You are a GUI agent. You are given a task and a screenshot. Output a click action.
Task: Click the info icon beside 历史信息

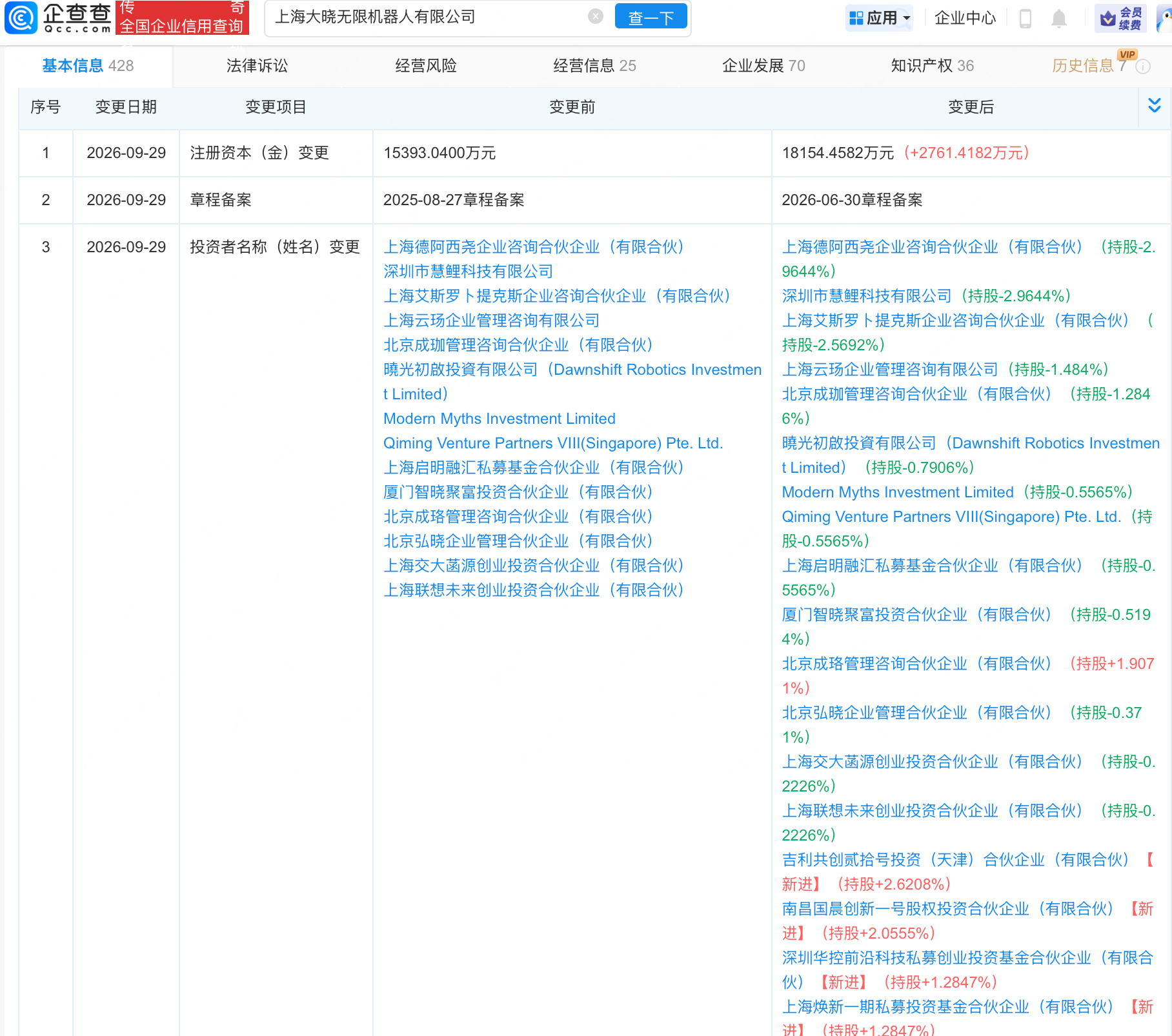(1143, 66)
